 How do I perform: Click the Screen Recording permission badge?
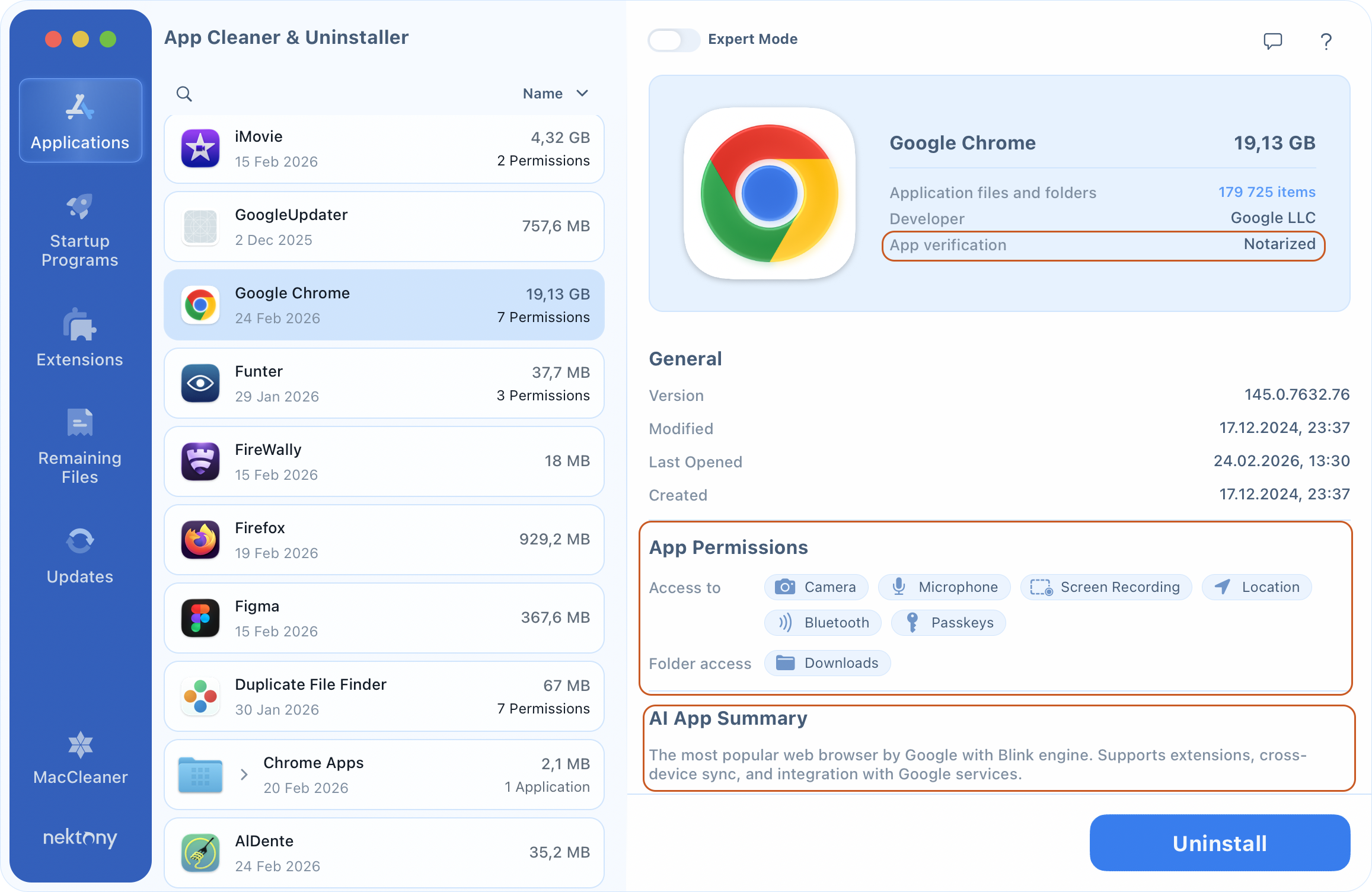tap(1105, 587)
